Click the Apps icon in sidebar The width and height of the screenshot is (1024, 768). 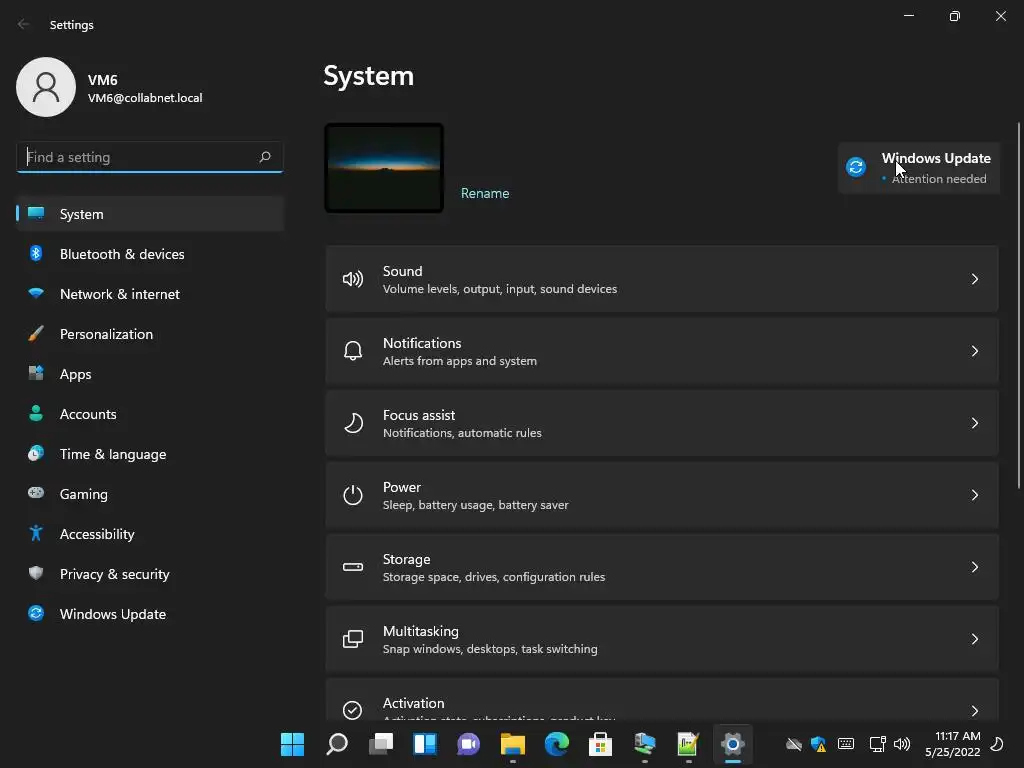(36, 374)
